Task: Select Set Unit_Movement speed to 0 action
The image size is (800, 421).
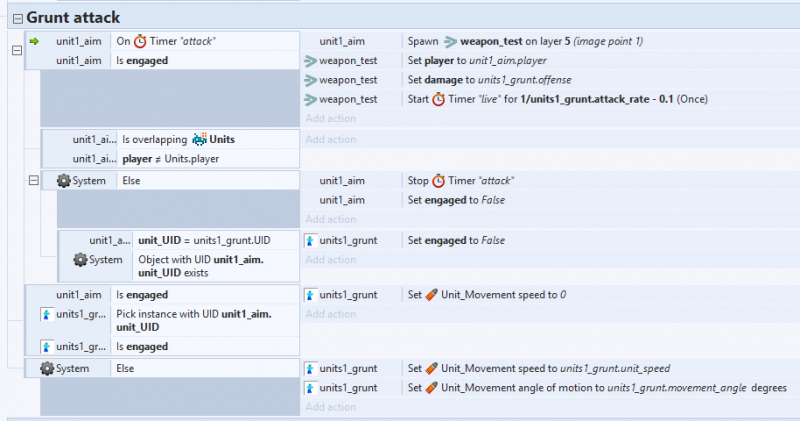Action: point(487,295)
